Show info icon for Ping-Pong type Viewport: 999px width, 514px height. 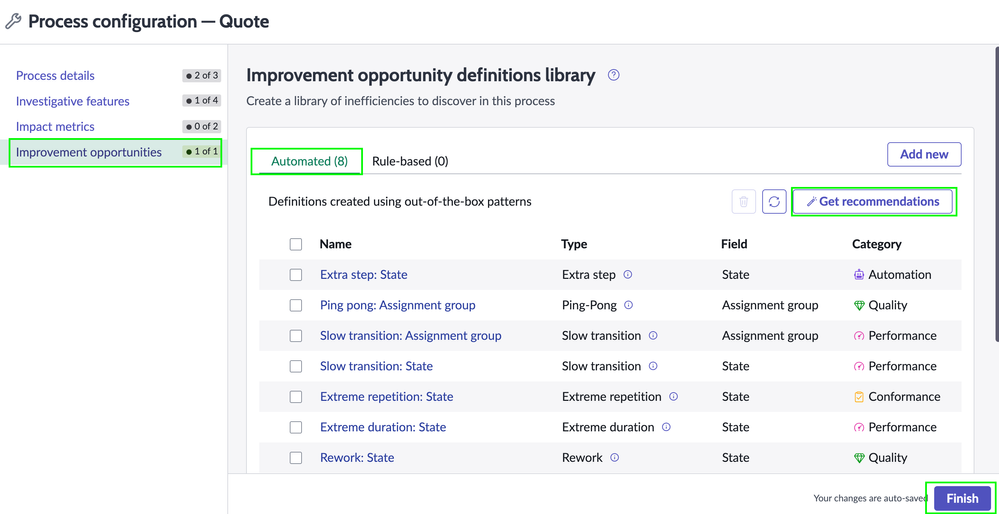click(x=628, y=305)
